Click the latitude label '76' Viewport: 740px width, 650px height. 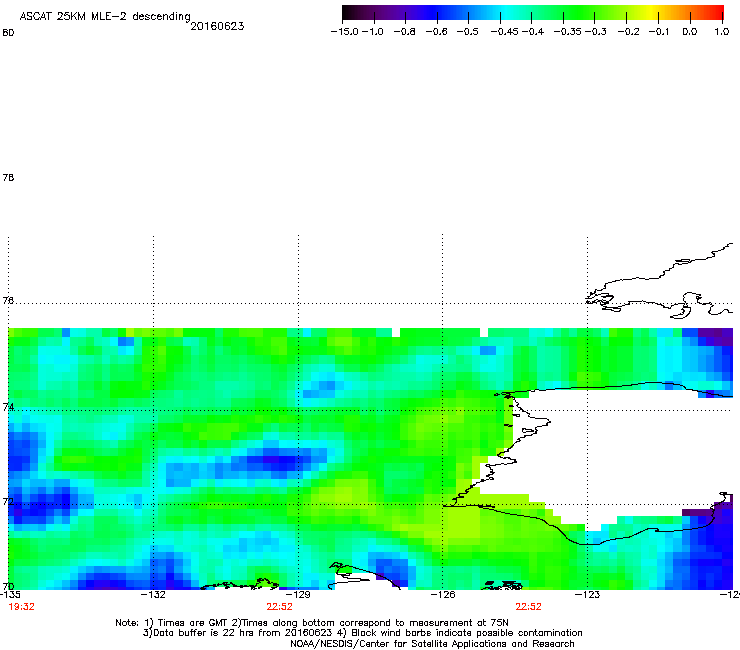click(x=8, y=300)
